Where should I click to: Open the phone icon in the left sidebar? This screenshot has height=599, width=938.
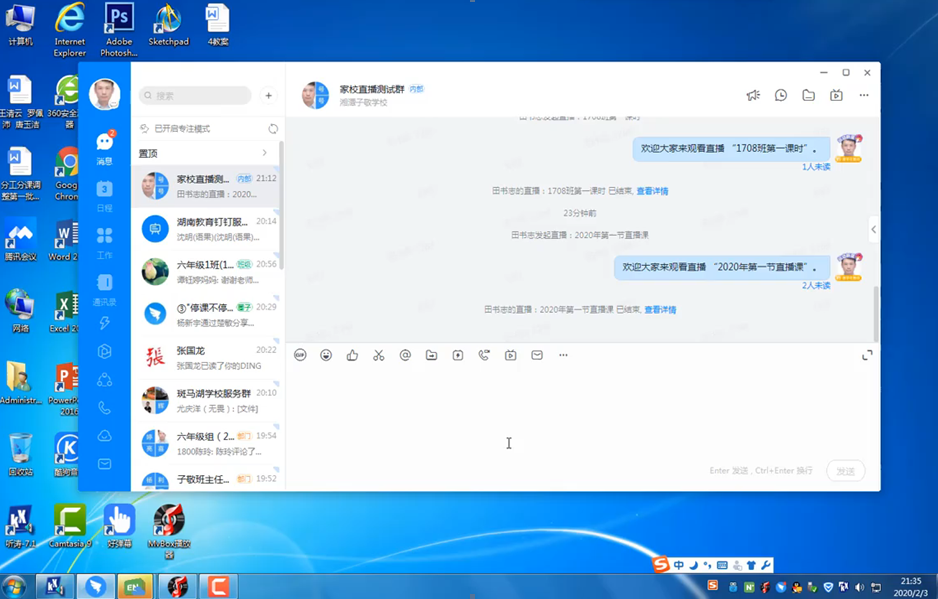(104, 408)
